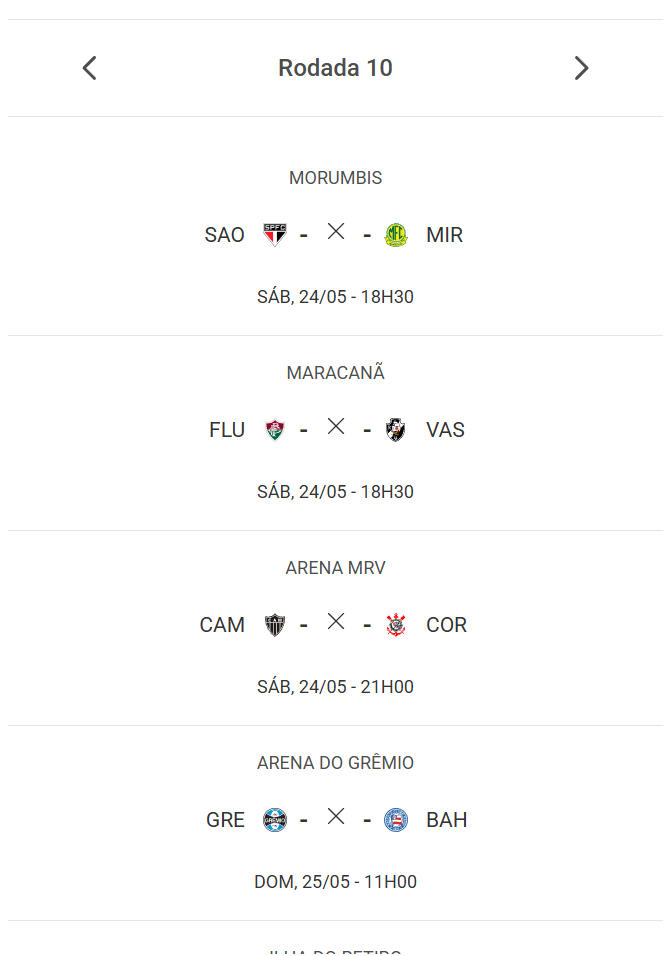Click the ARENA MRV venue label
This screenshot has height=956, width=672.
click(x=335, y=568)
